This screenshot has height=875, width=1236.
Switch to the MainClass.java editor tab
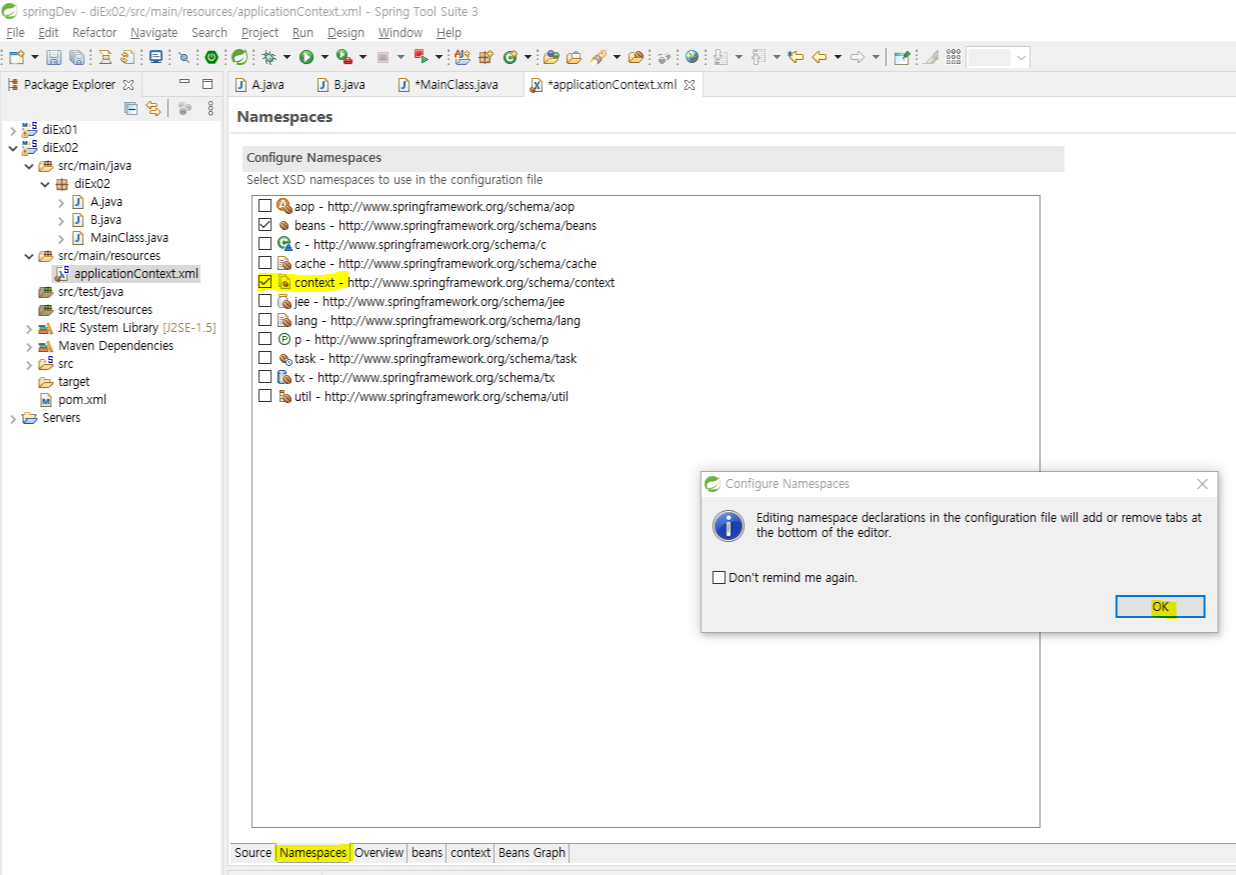tap(449, 85)
